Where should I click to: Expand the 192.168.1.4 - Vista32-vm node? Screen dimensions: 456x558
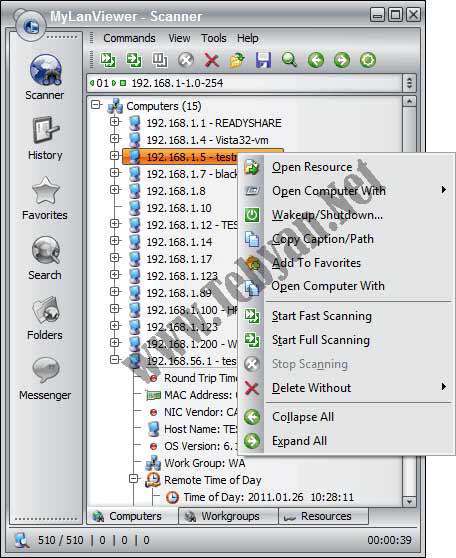(x=114, y=138)
